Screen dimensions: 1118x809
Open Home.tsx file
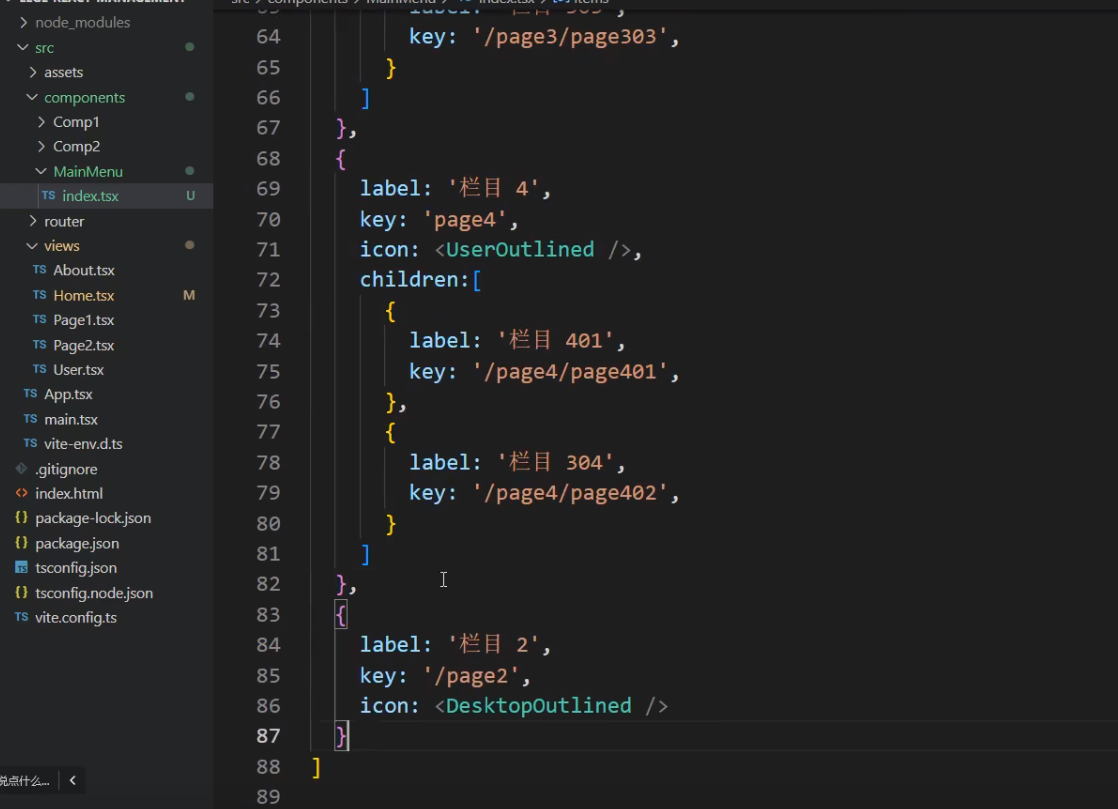point(83,295)
